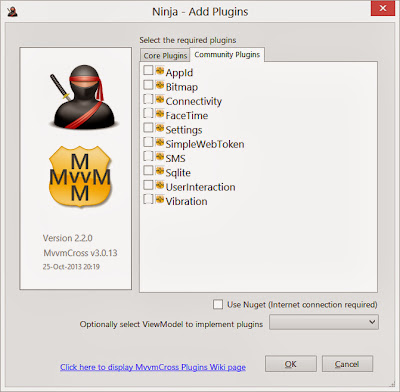Viewport: 400px width, 392px height.
Task: Tick the Settings plugin checkbox
Action: [148, 128]
